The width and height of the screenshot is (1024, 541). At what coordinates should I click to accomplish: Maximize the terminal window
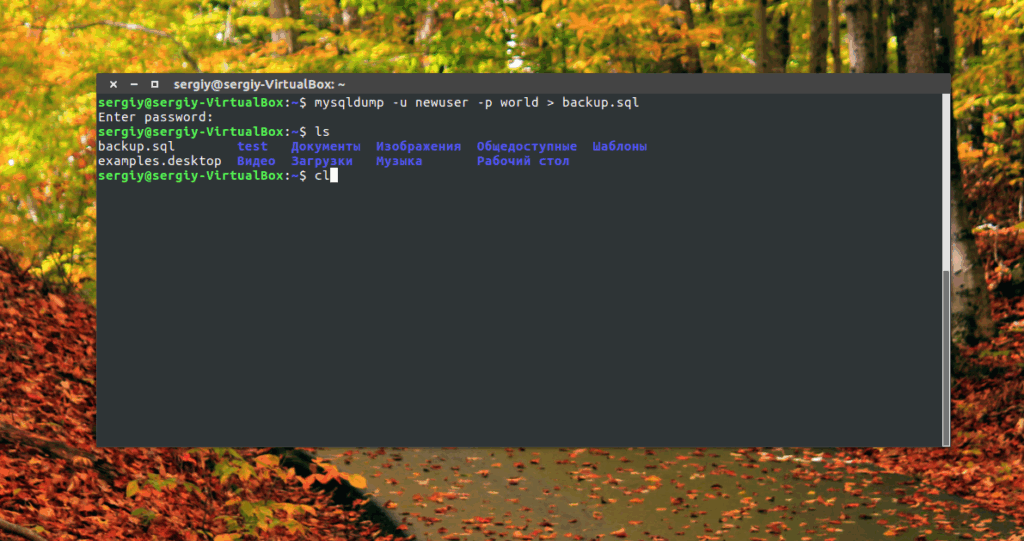(155, 84)
